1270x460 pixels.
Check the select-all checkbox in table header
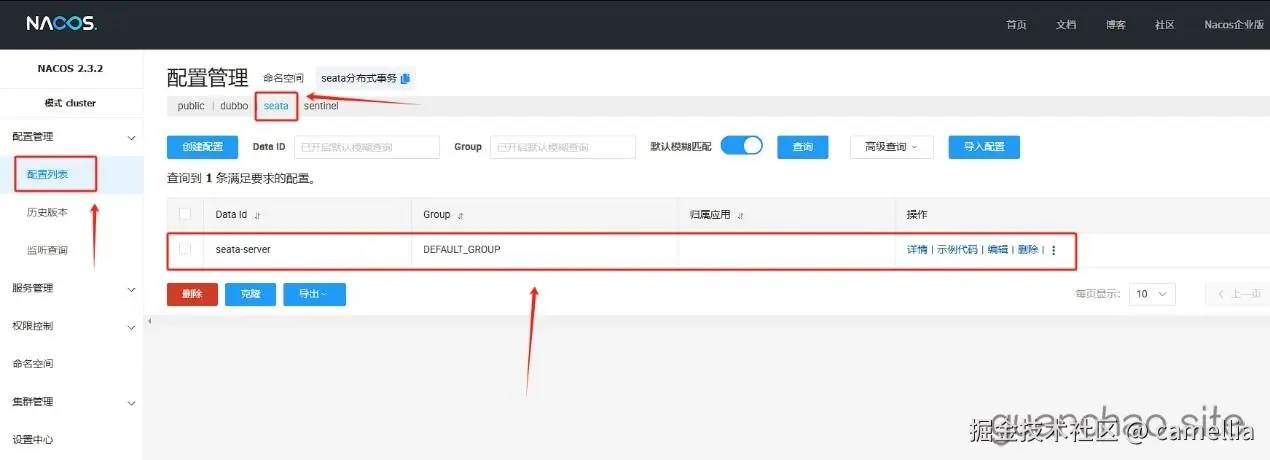tap(184, 214)
